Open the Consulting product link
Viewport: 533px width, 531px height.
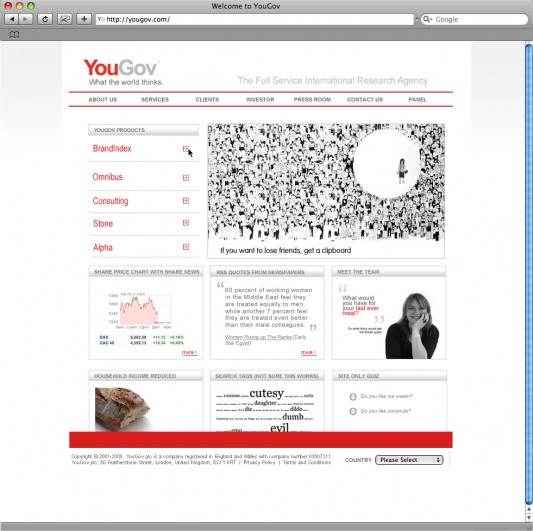point(110,201)
